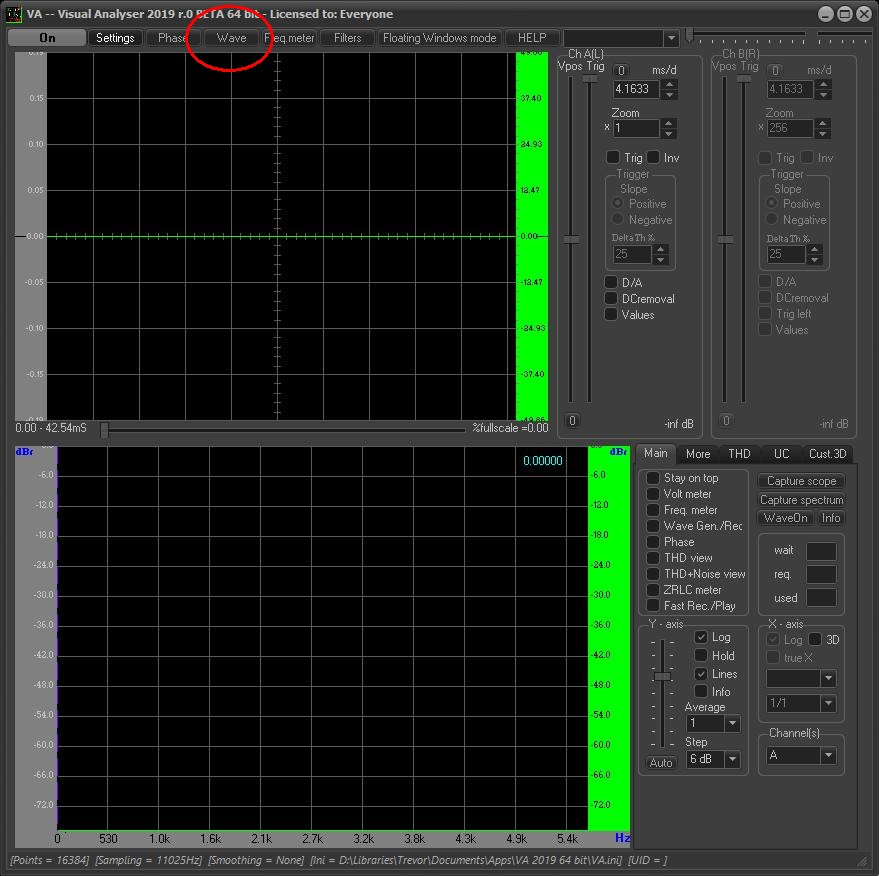Enable THD view checkbox
The height and width of the screenshot is (876, 879).
click(x=653, y=558)
